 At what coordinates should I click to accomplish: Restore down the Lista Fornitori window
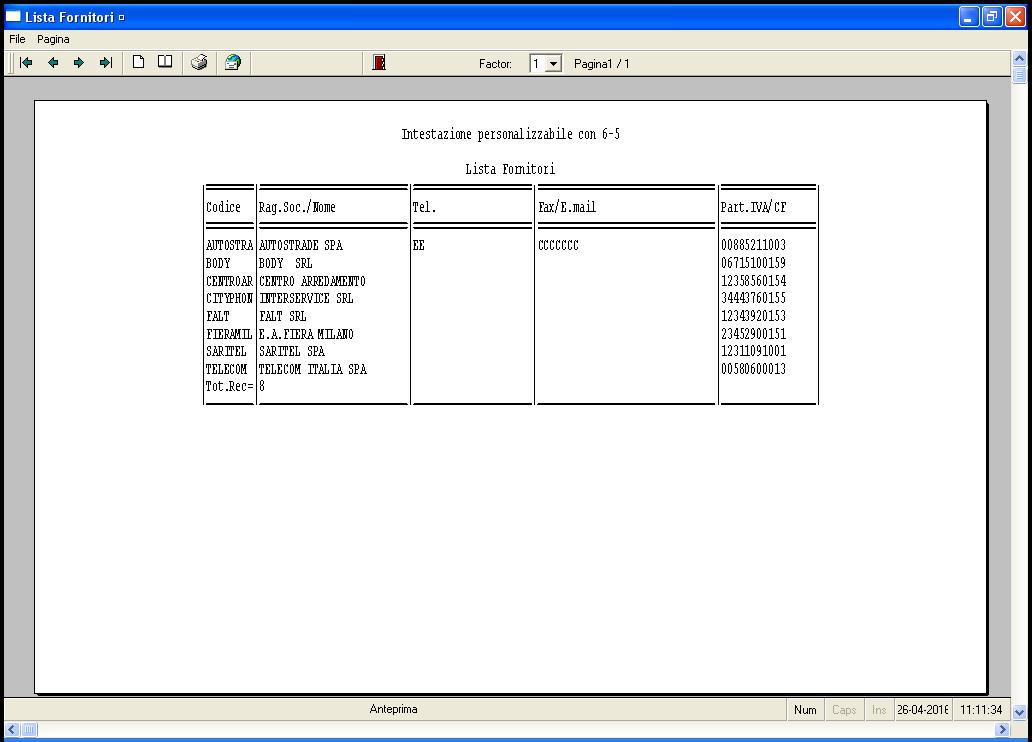(992, 16)
